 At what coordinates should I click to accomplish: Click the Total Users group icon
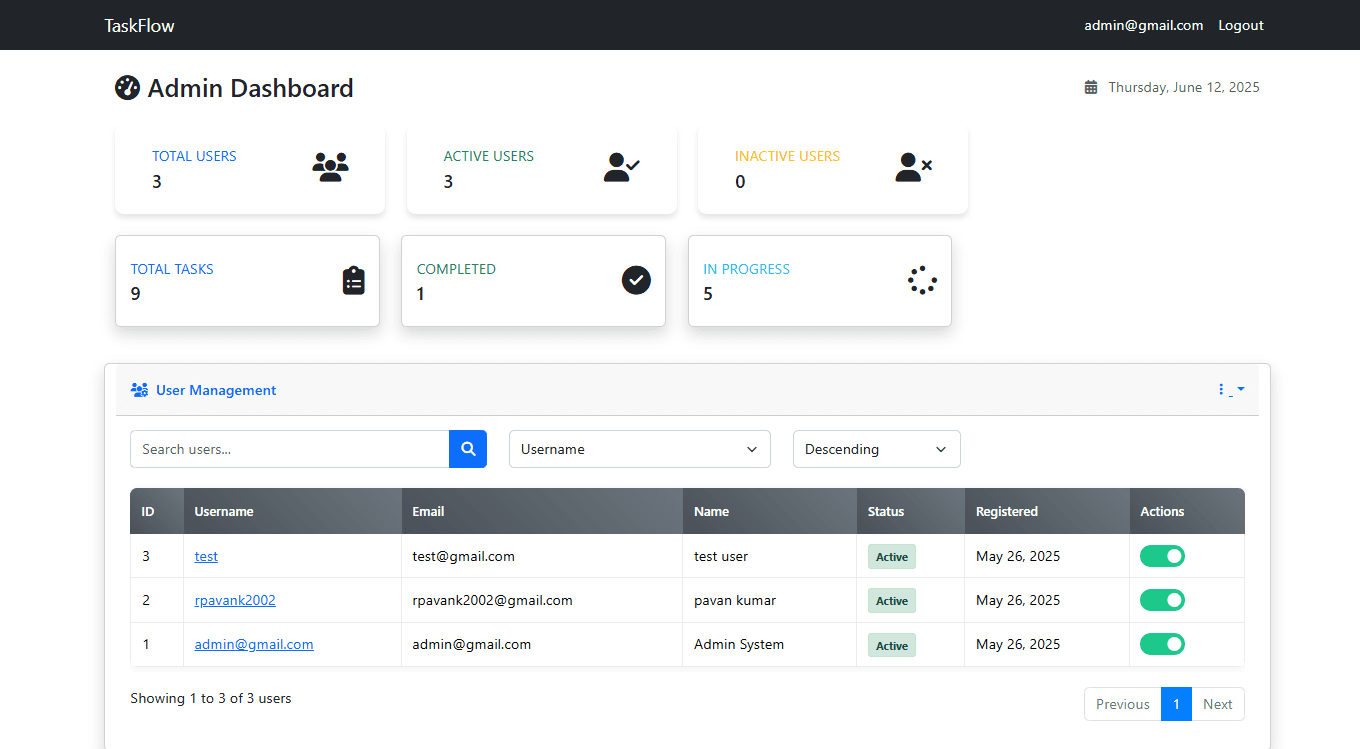331,167
